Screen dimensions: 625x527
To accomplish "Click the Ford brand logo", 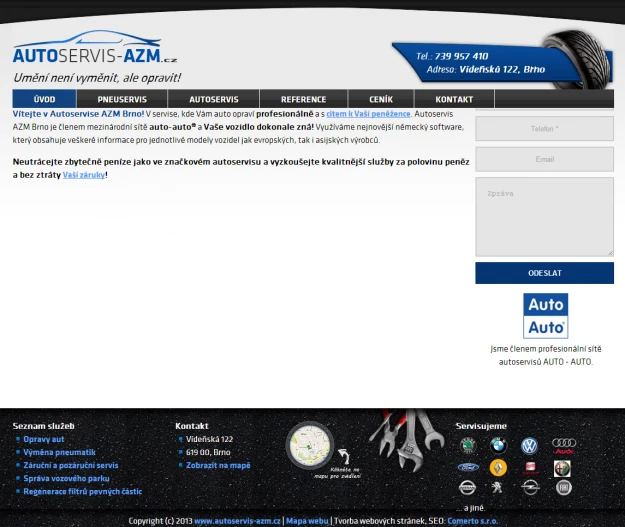I will [468, 467].
